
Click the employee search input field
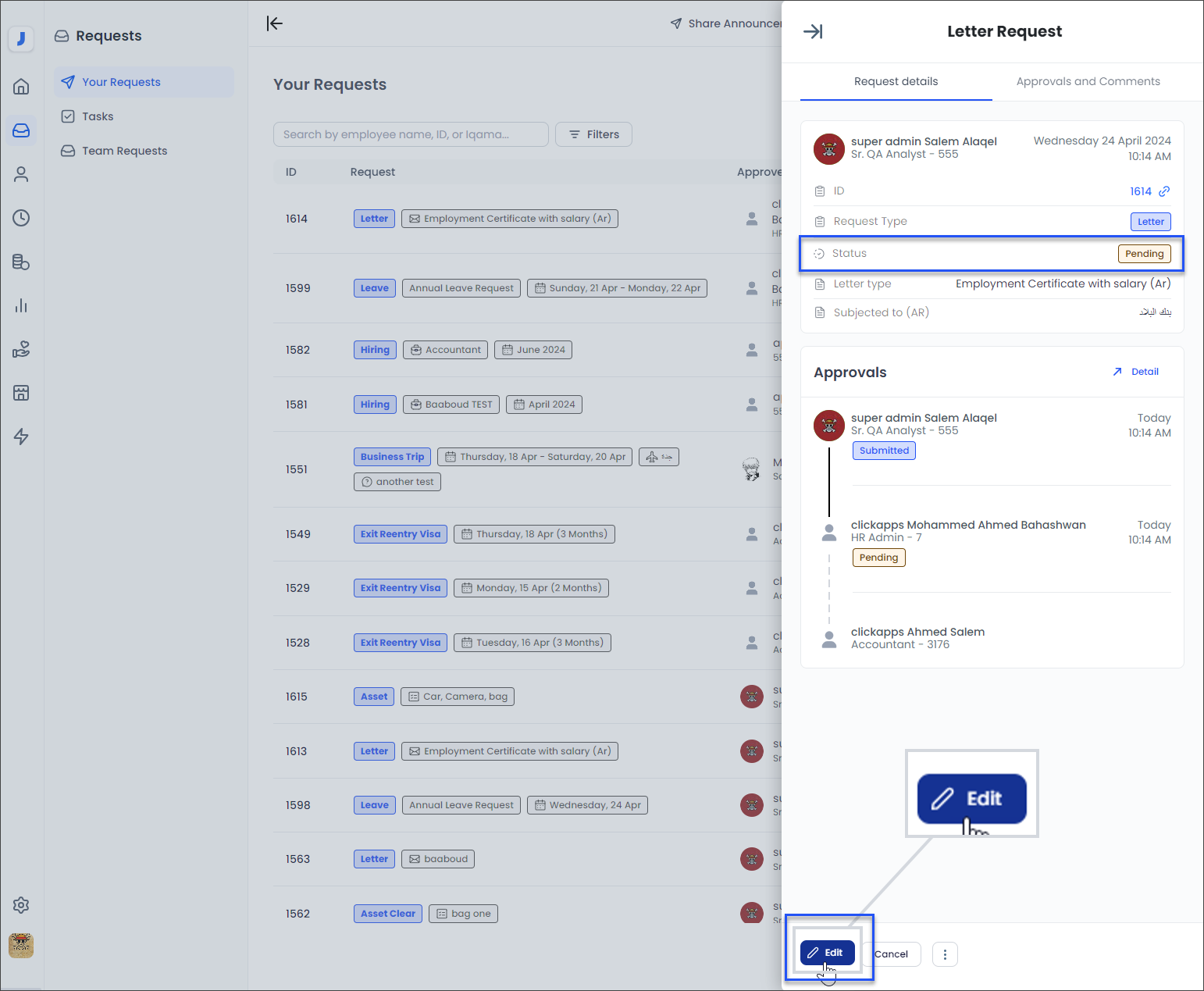coord(411,134)
